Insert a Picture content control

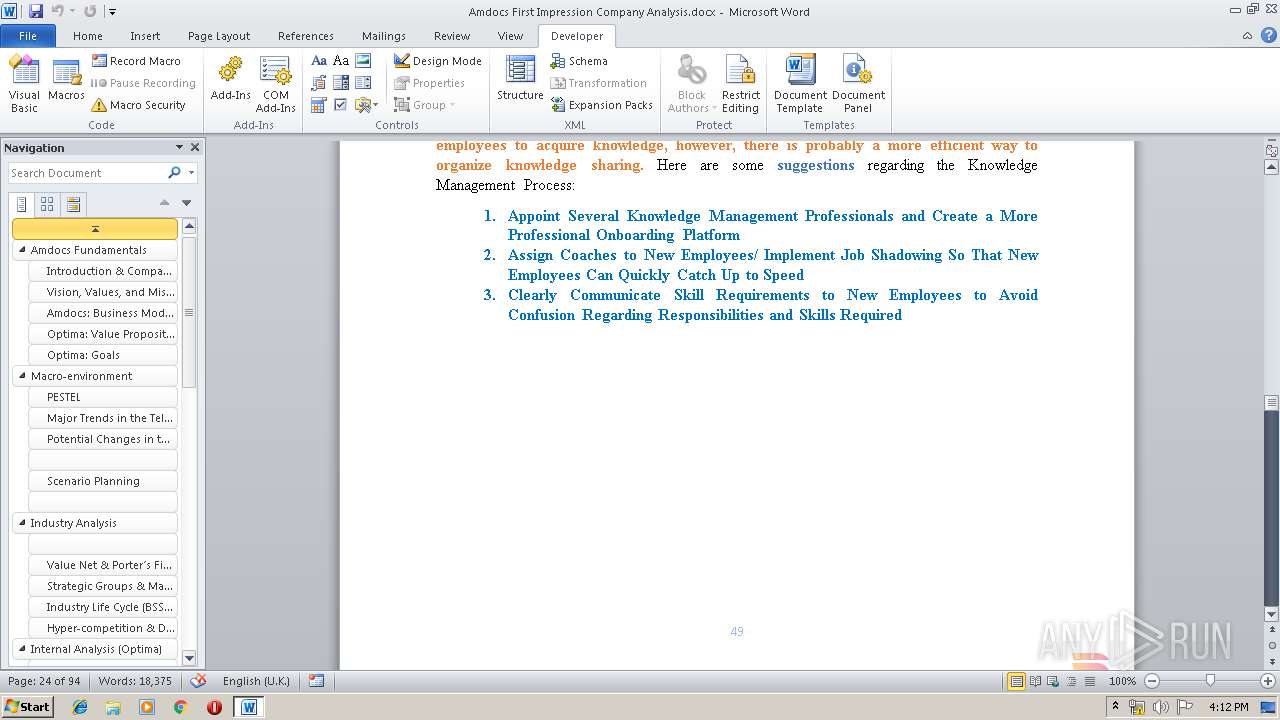pyautogui.click(x=363, y=61)
